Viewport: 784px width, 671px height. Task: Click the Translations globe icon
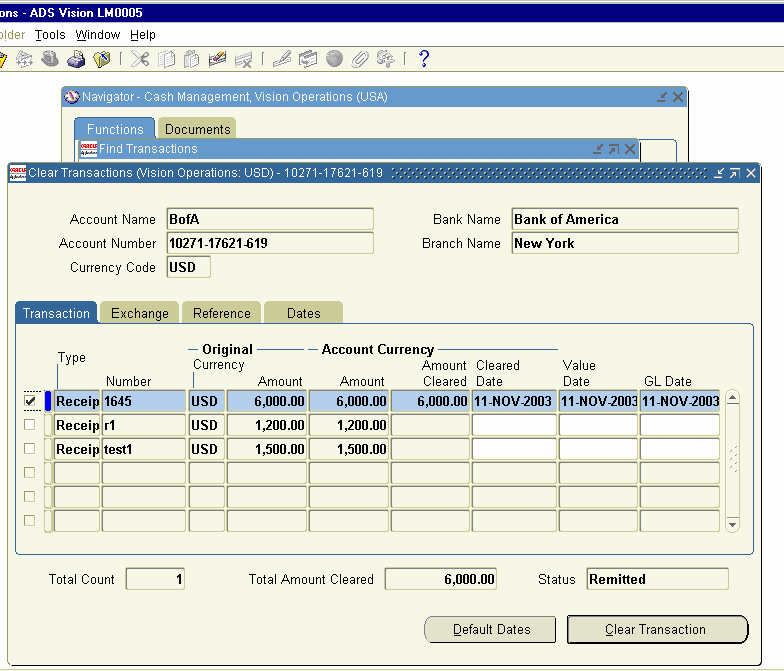(x=334, y=59)
